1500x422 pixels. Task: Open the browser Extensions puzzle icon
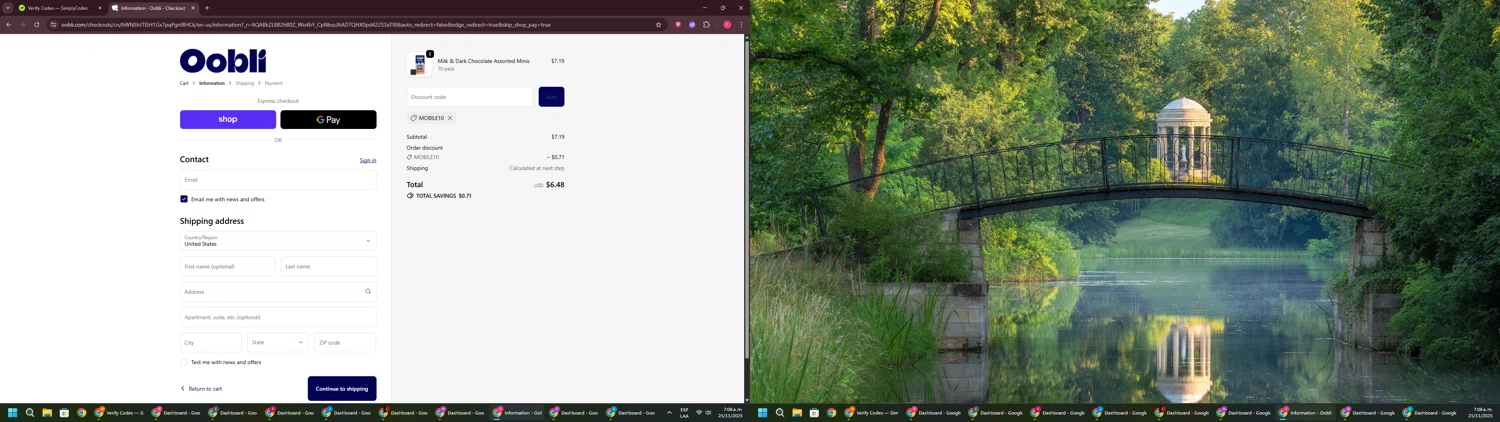(706, 25)
